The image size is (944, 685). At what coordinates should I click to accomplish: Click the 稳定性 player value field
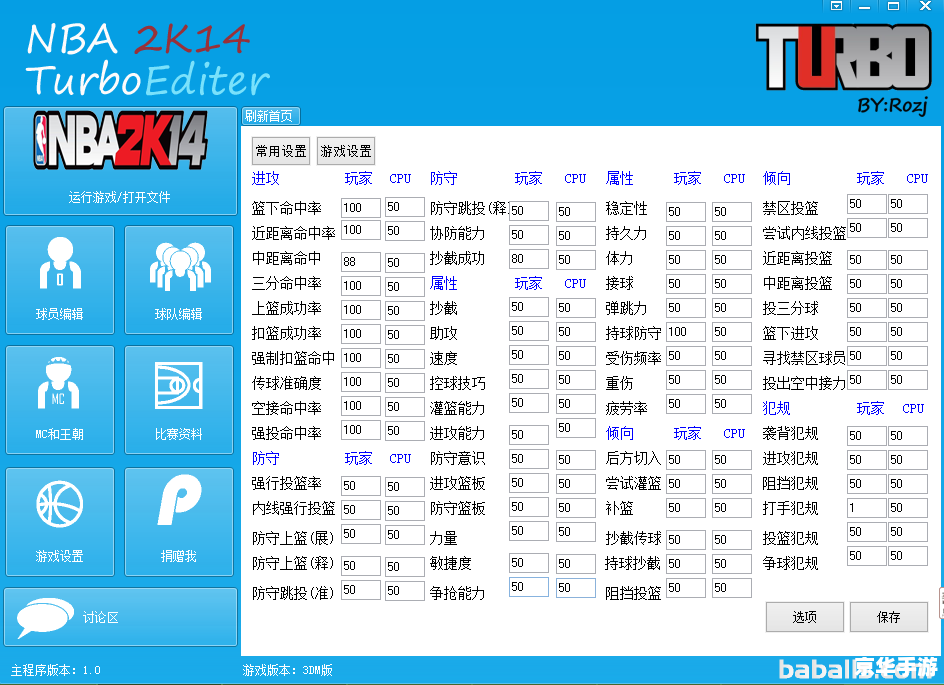tap(686, 211)
